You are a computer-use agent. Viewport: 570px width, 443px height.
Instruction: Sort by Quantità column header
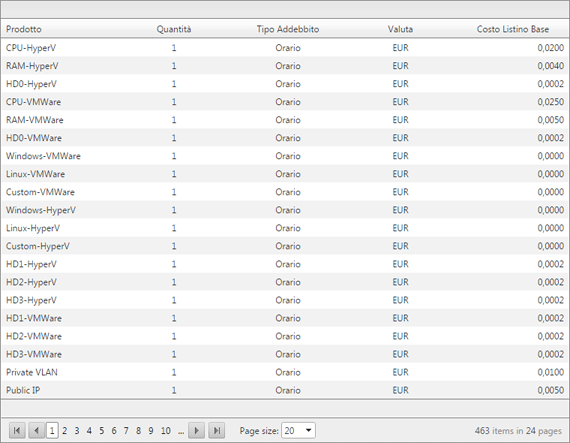click(174, 29)
